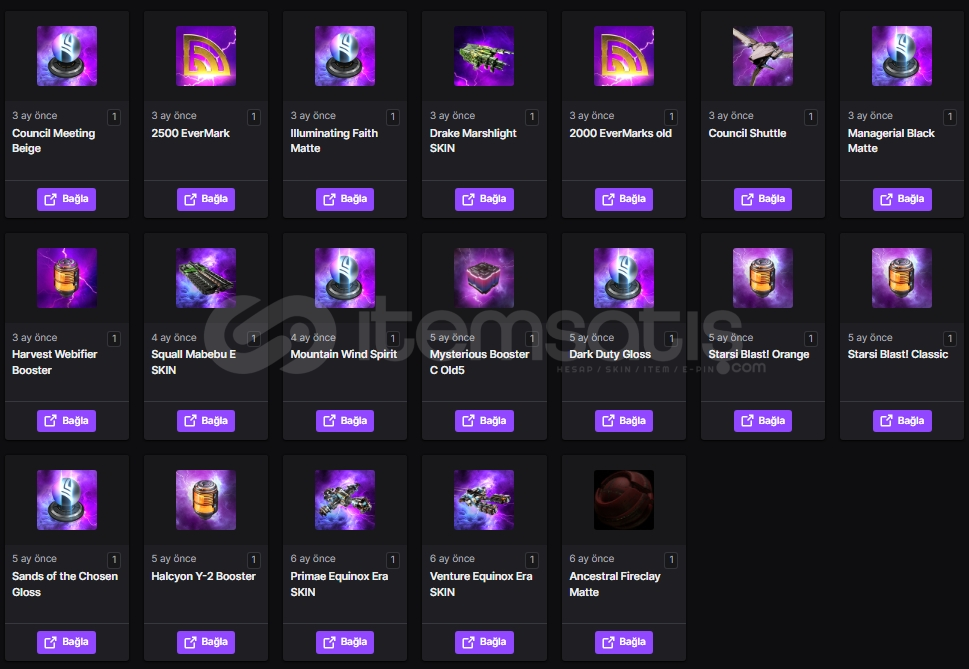Connect the Managerial Black Matte drop via Bağla
The height and width of the screenshot is (669, 969).
click(902, 199)
